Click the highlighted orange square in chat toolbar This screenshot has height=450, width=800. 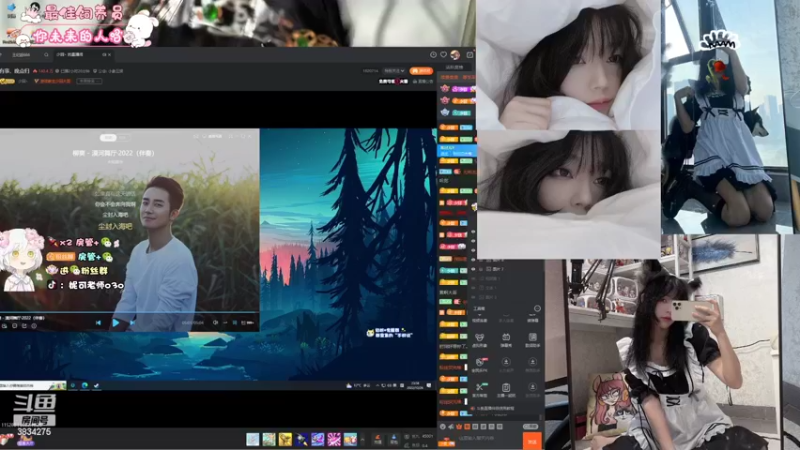click(467, 427)
